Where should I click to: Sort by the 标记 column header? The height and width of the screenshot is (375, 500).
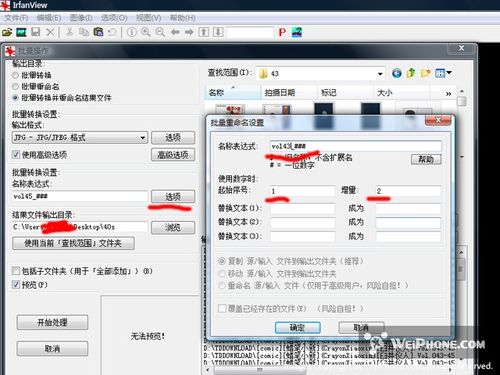tap(345, 92)
